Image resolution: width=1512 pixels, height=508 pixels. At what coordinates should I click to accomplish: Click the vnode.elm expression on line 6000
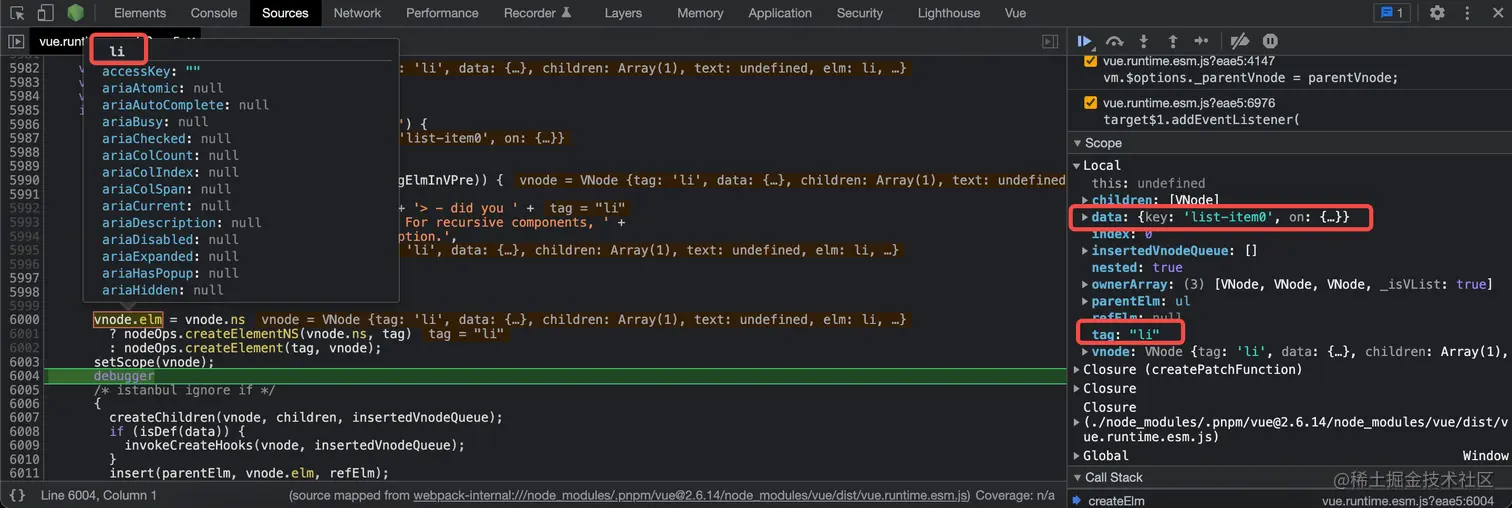(x=128, y=320)
